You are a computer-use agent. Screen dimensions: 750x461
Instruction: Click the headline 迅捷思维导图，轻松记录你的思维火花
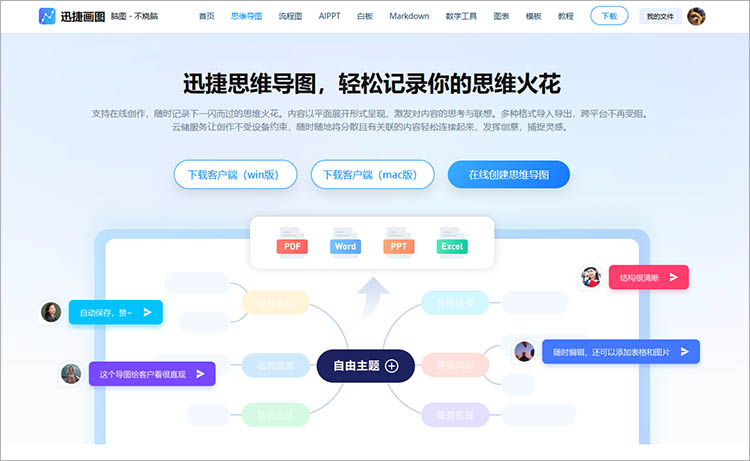click(372, 84)
